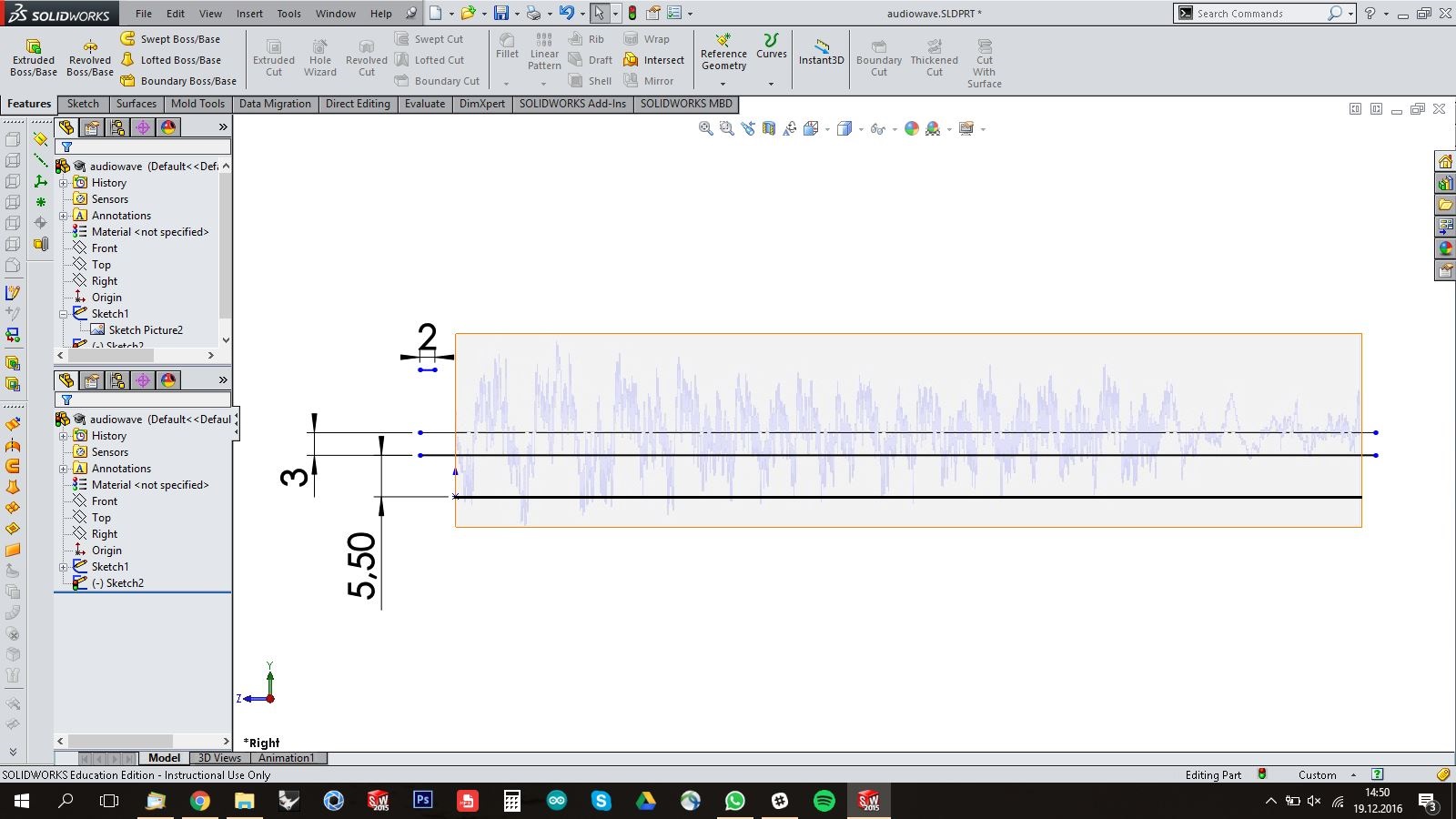Open Reference Geometry tool

pos(723,52)
